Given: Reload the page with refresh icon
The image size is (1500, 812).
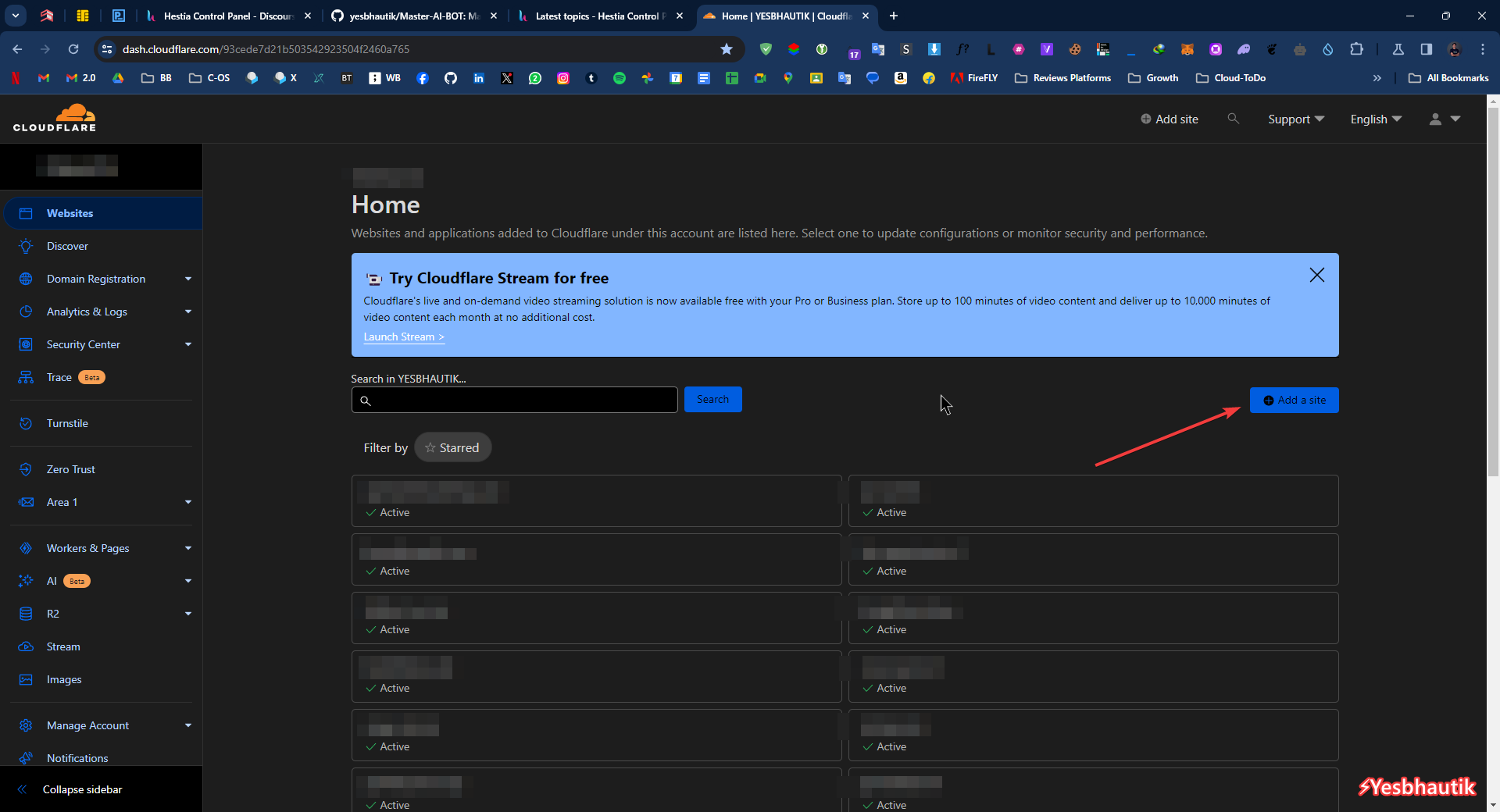Looking at the screenshot, I should tap(73, 49).
